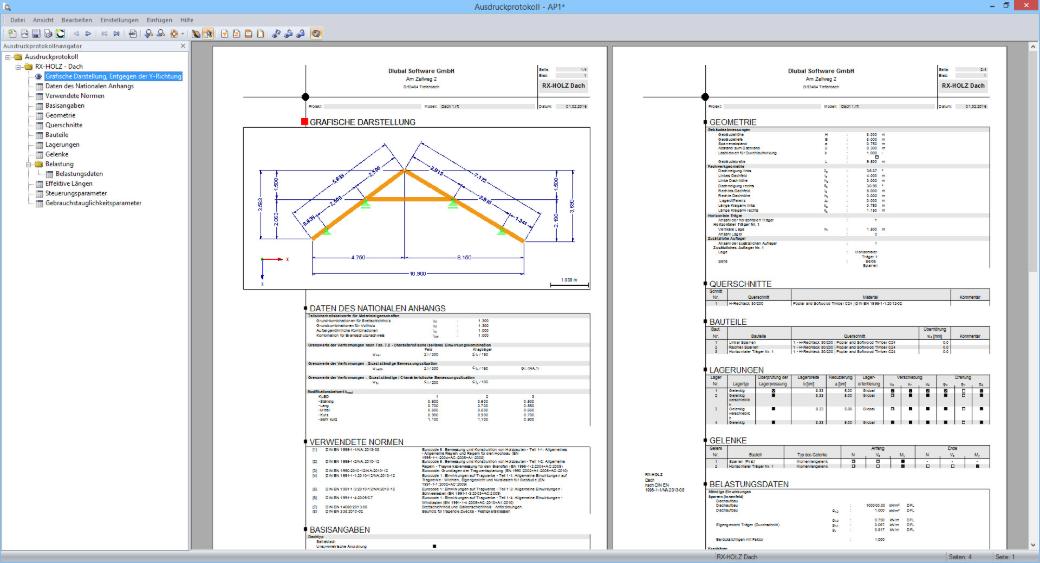Click the second of four orange document icons
Image resolution: width=1040 pixels, height=563 pixels.
[236, 33]
